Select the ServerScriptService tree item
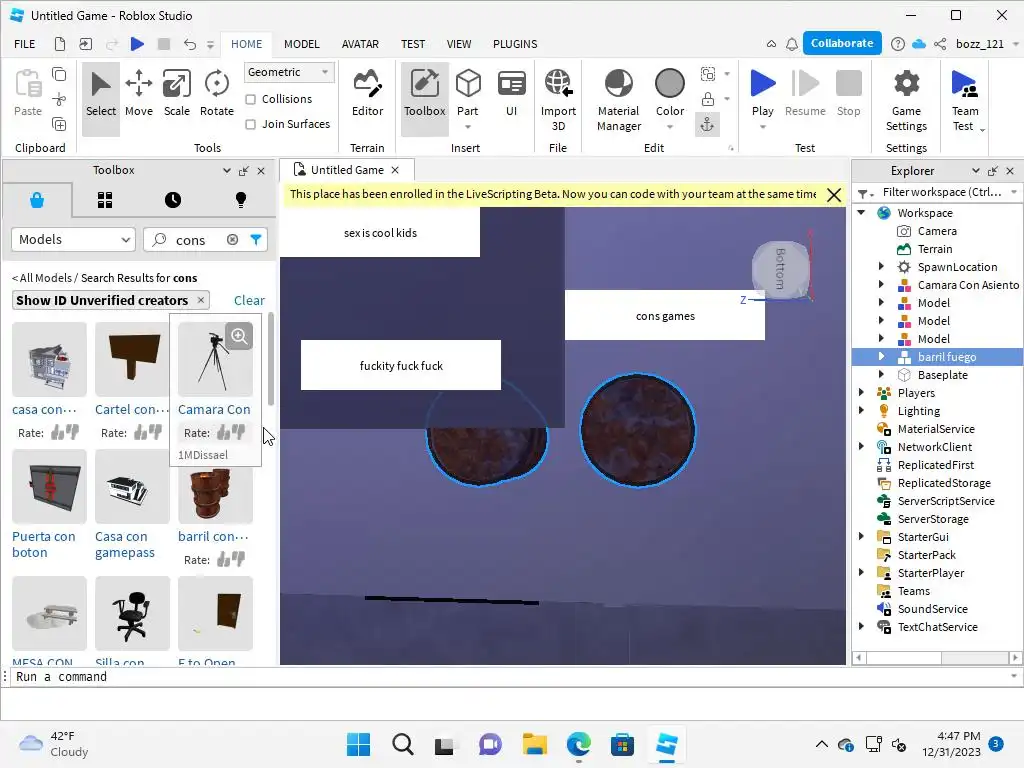This screenshot has width=1024, height=768. point(946,501)
